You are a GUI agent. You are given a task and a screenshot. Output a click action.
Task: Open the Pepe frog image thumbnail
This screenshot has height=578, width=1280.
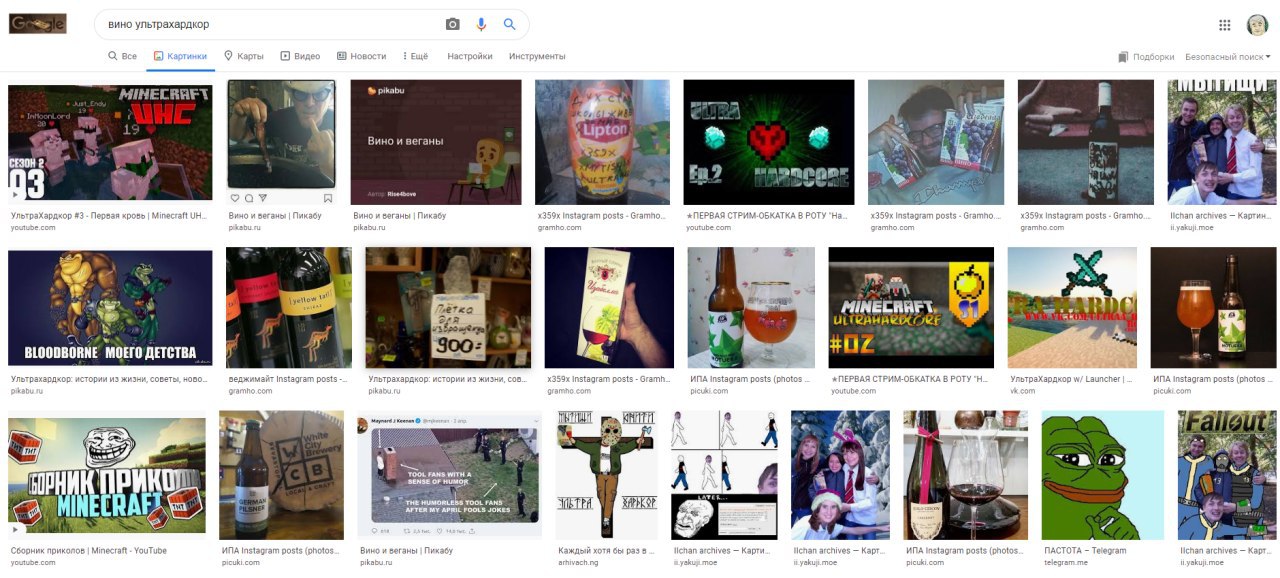tap(1102, 475)
